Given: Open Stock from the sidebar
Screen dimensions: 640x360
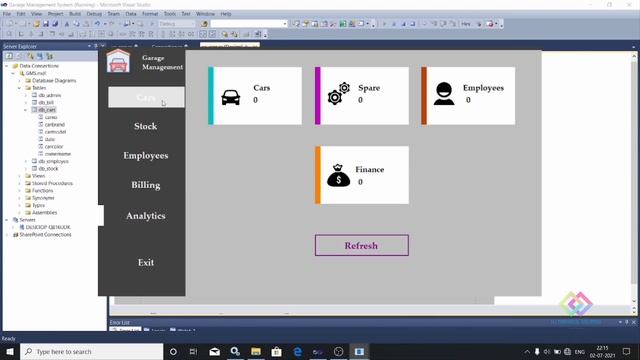Looking at the screenshot, I should 146,126.
